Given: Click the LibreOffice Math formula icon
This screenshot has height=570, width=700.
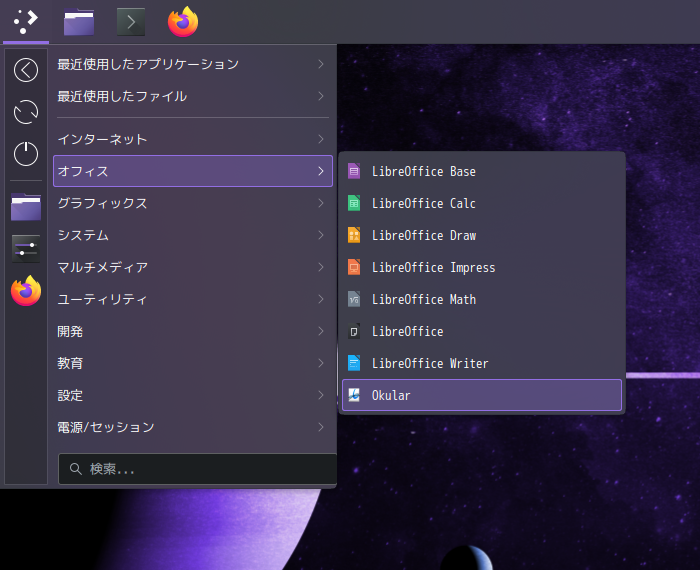Looking at the screenshot, I should tap(354, 299).
